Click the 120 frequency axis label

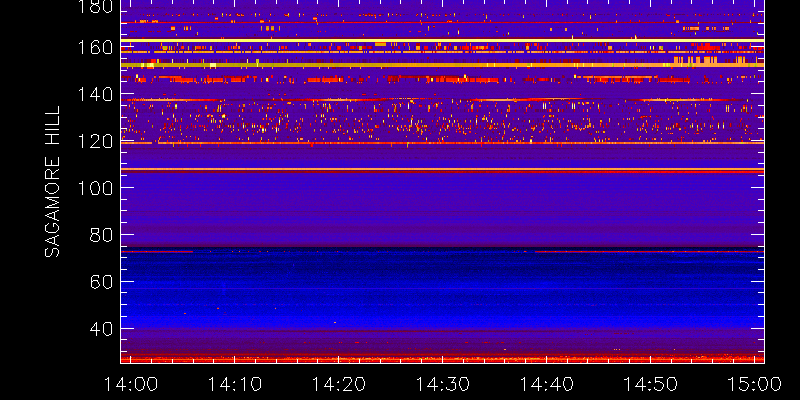point(95,141)
